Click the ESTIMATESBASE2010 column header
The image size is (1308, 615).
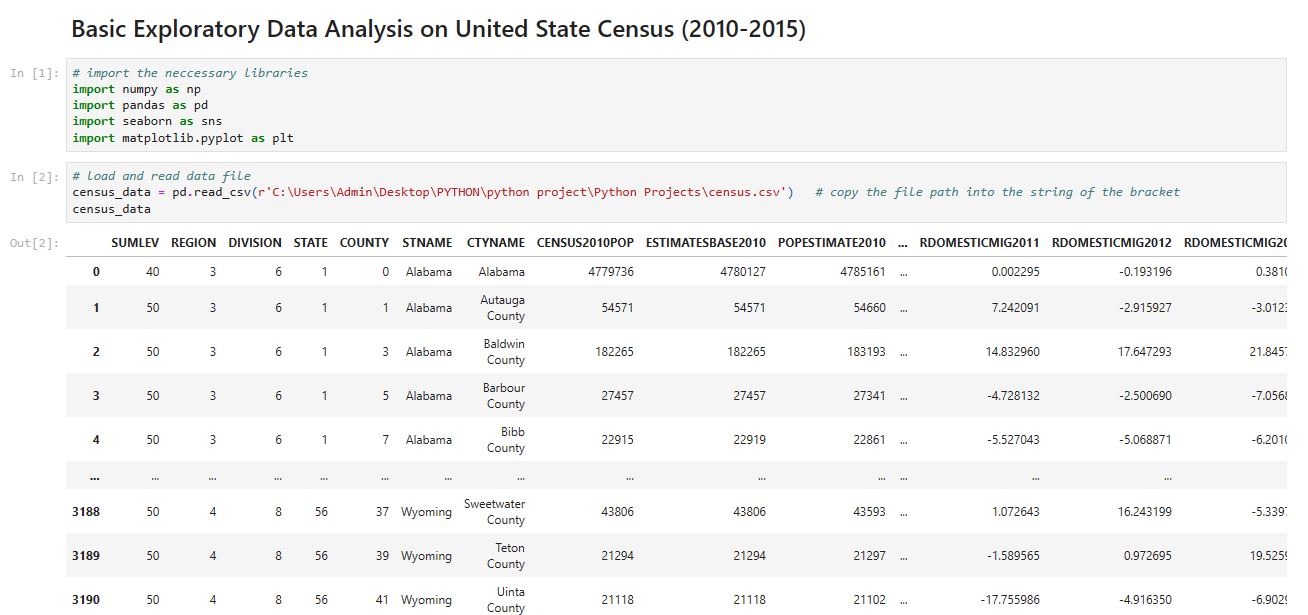click(x=705, y=242)
